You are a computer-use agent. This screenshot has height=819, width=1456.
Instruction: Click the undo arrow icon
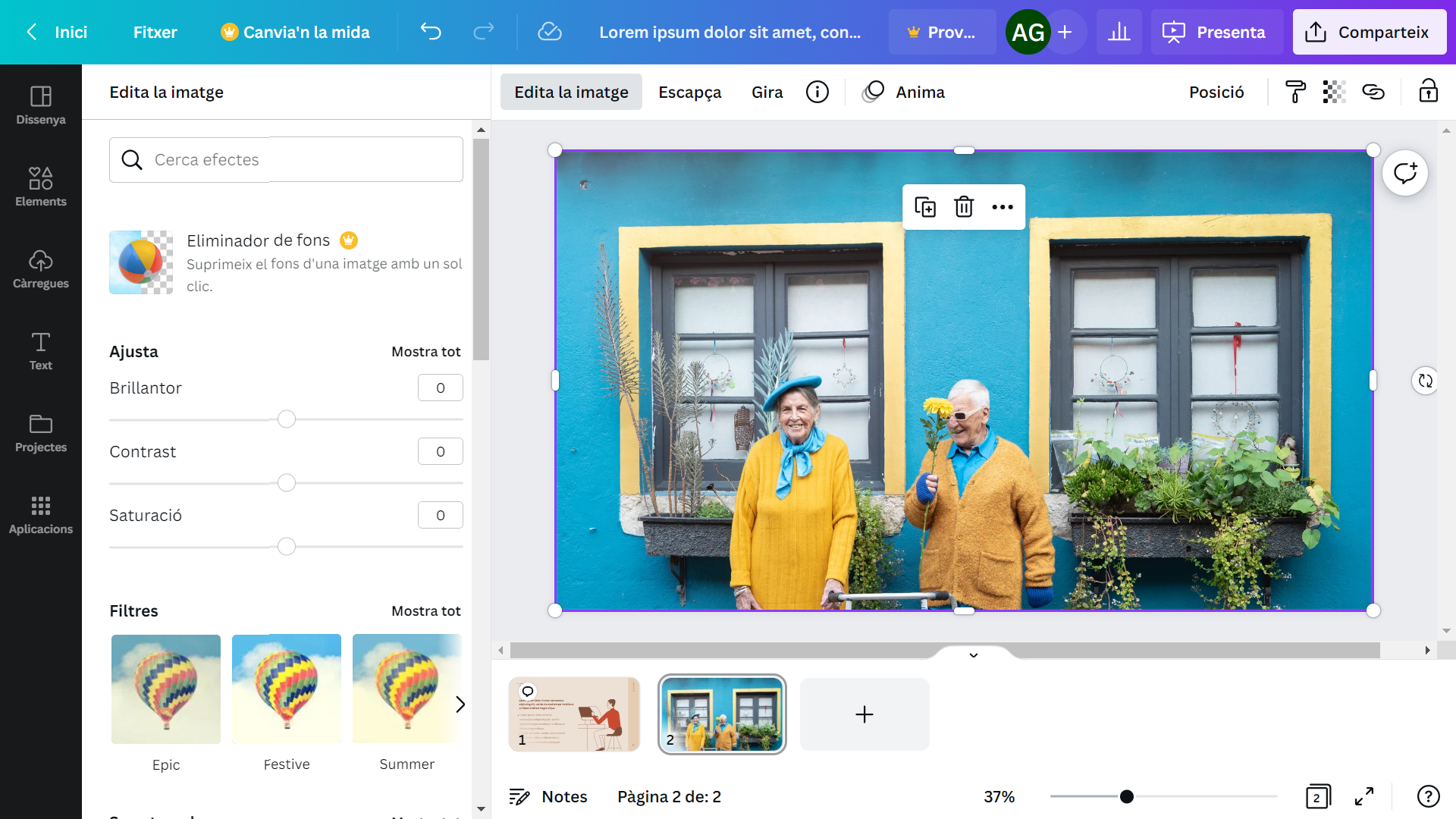(x=430, y=32)
